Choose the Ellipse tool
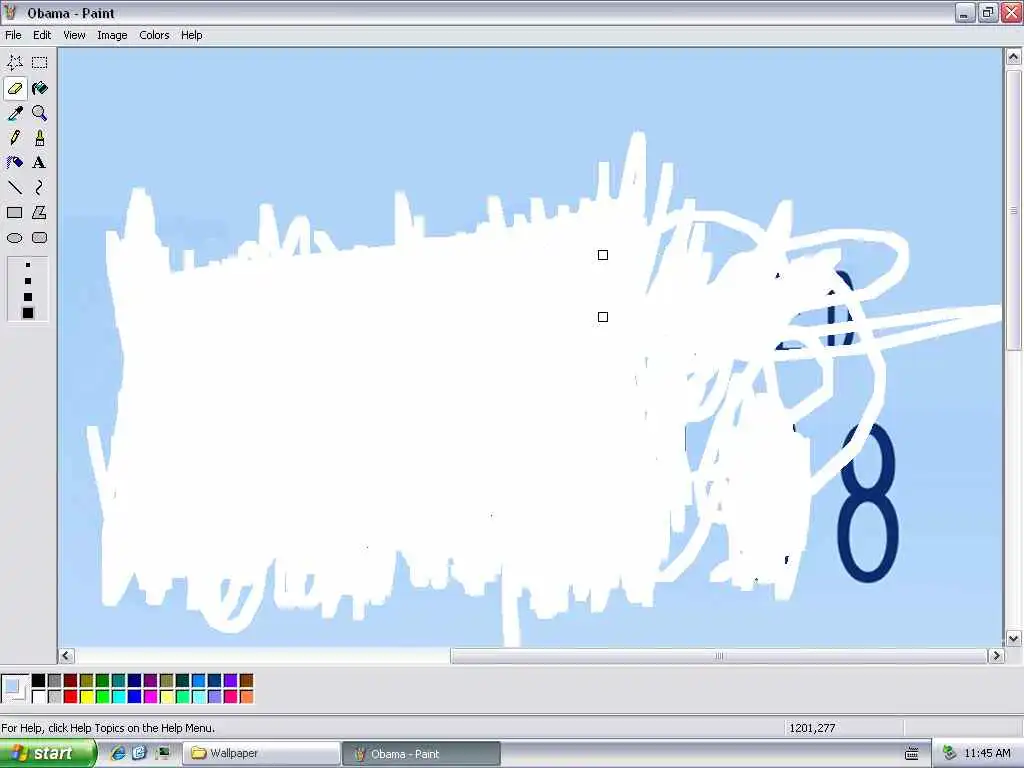This screenshot has width=1024, height=768. [15, 238]
